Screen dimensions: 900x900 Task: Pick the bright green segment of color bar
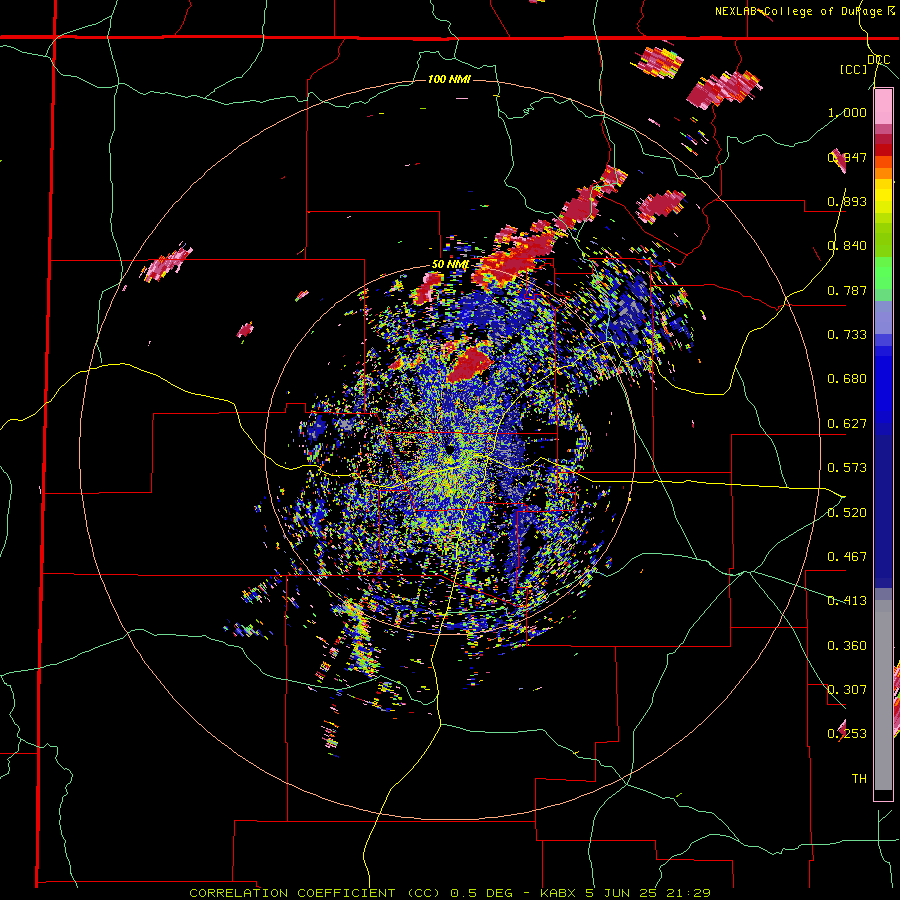[x=883, y=273]
